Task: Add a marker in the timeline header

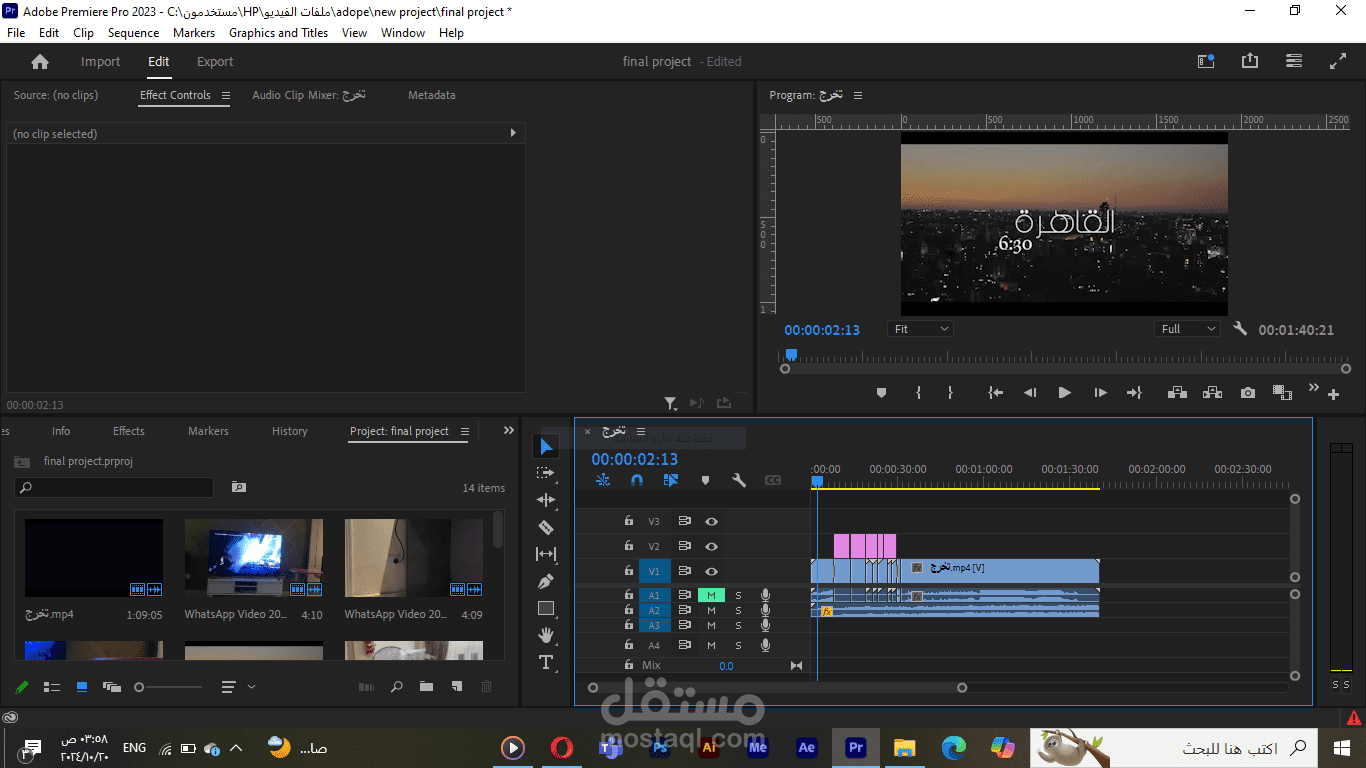Action: (x=705, y=480)
